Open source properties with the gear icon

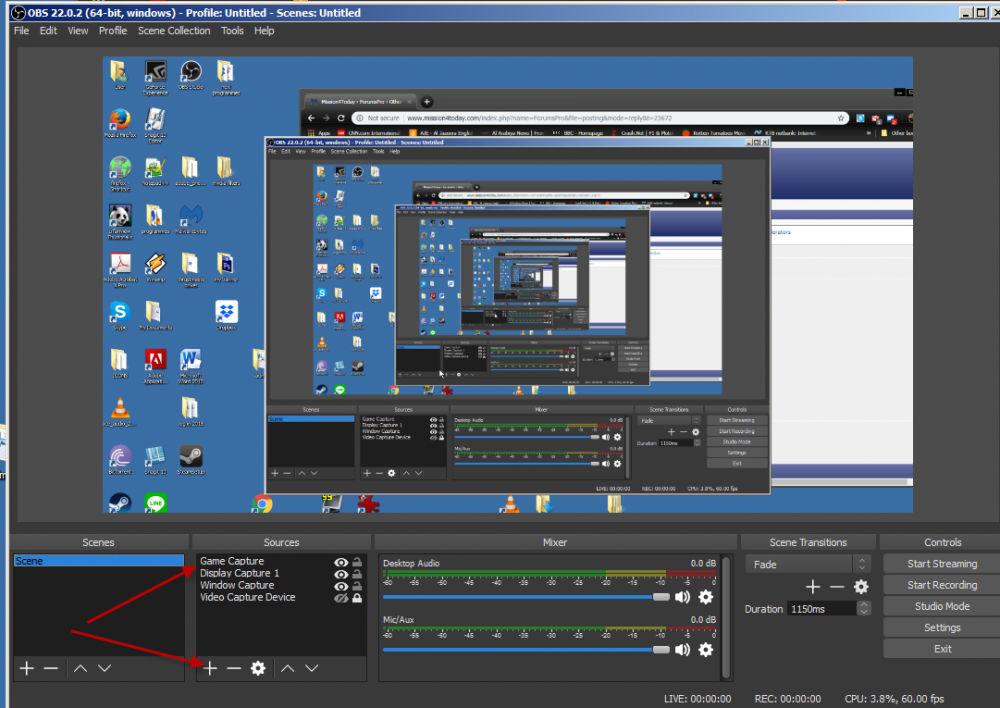click(258, 668)
